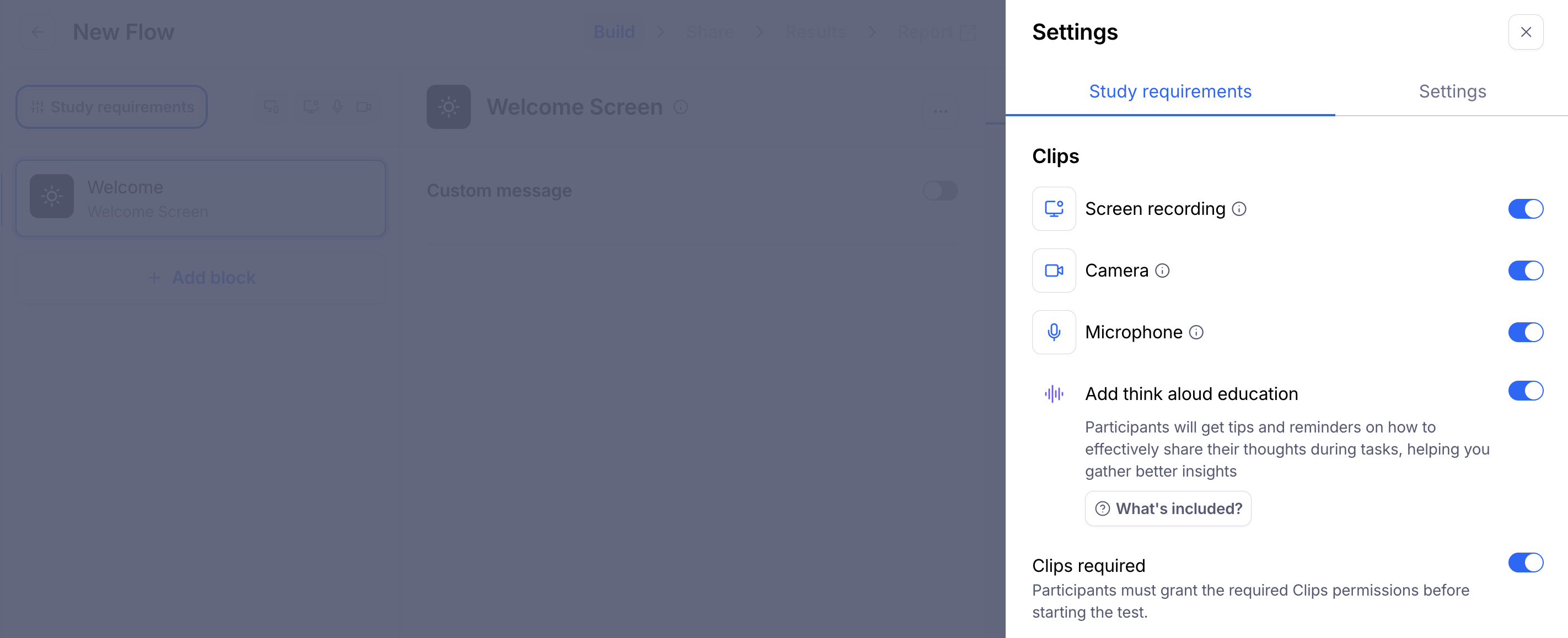1568x638 pixels.
Task: Click the microphone icon in the top toolbar
Action: (338, 106)
